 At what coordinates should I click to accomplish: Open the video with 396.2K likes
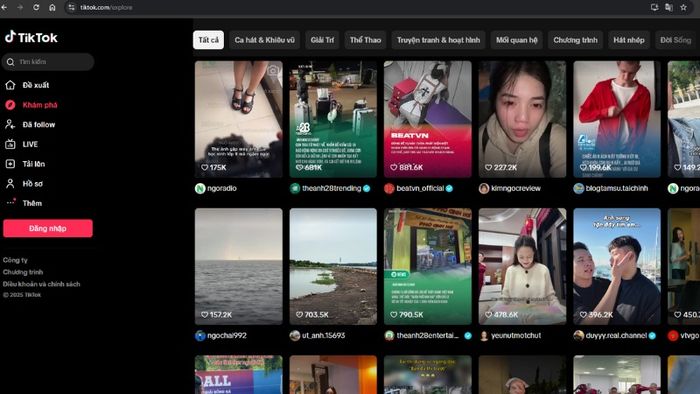617,266
